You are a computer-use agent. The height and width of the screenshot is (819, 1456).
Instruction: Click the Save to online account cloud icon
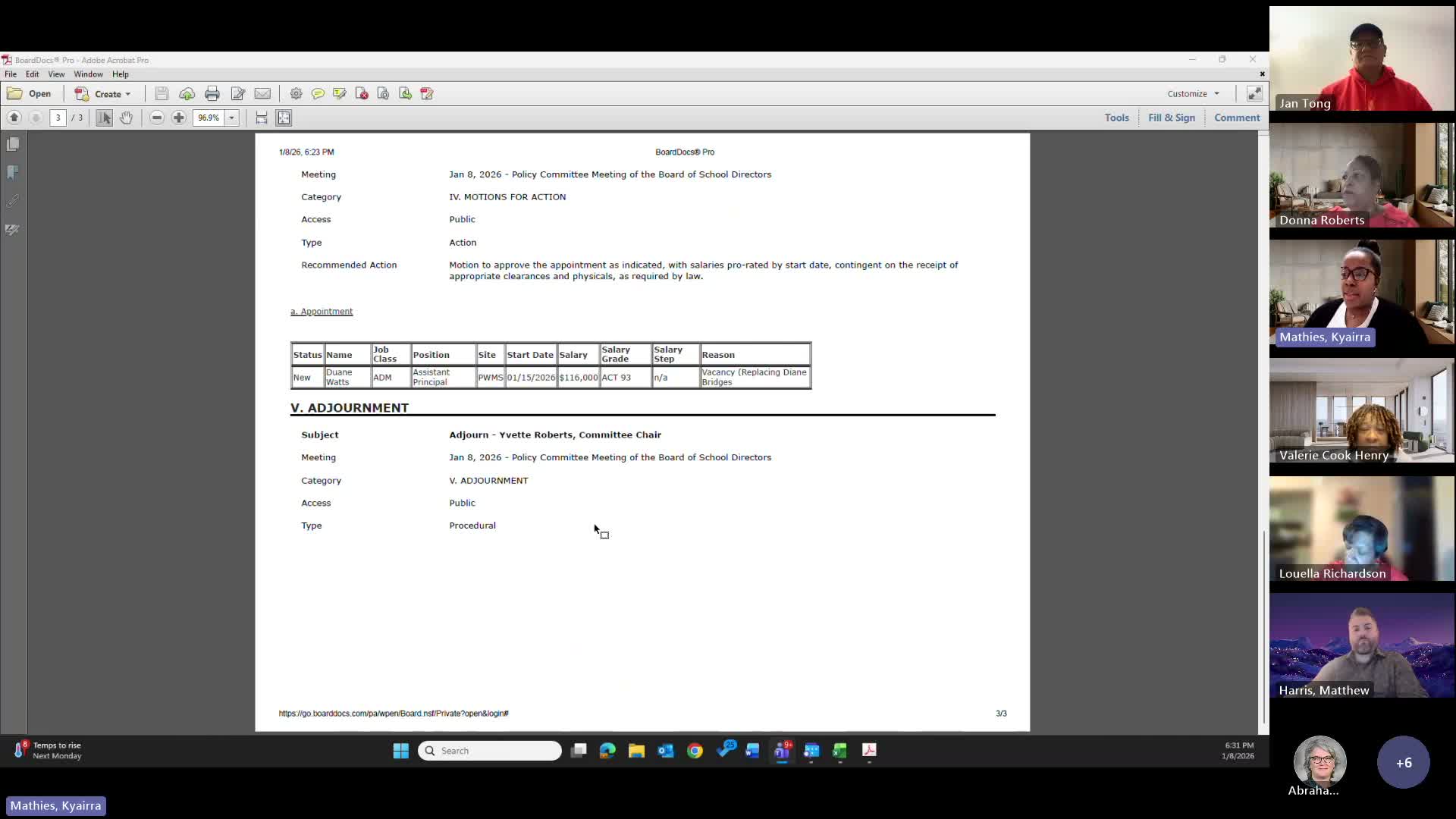(187, 94)
